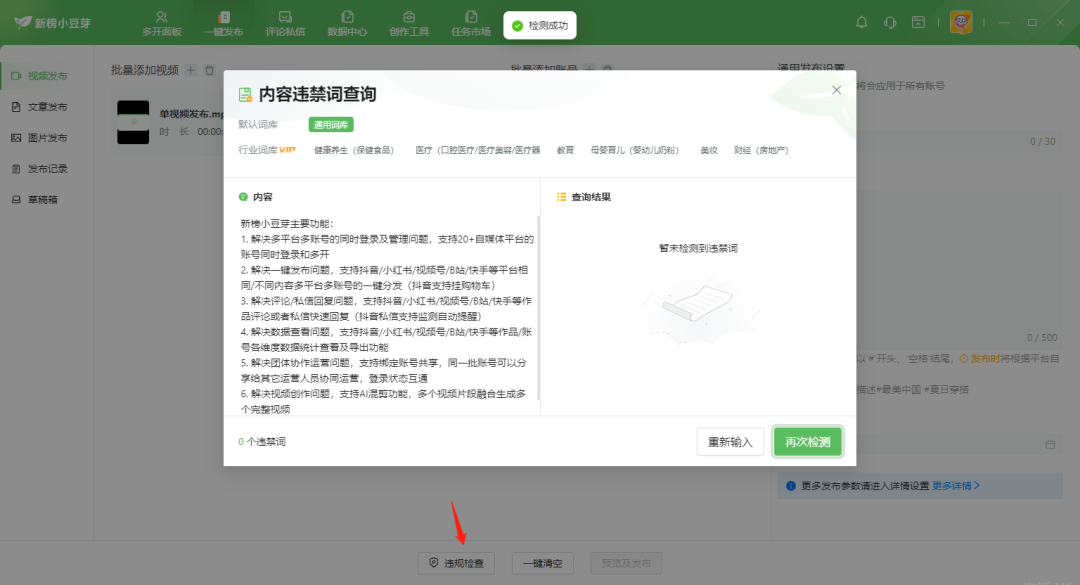
Task: Click the 批量添加视频 heading
Action: 145,70
